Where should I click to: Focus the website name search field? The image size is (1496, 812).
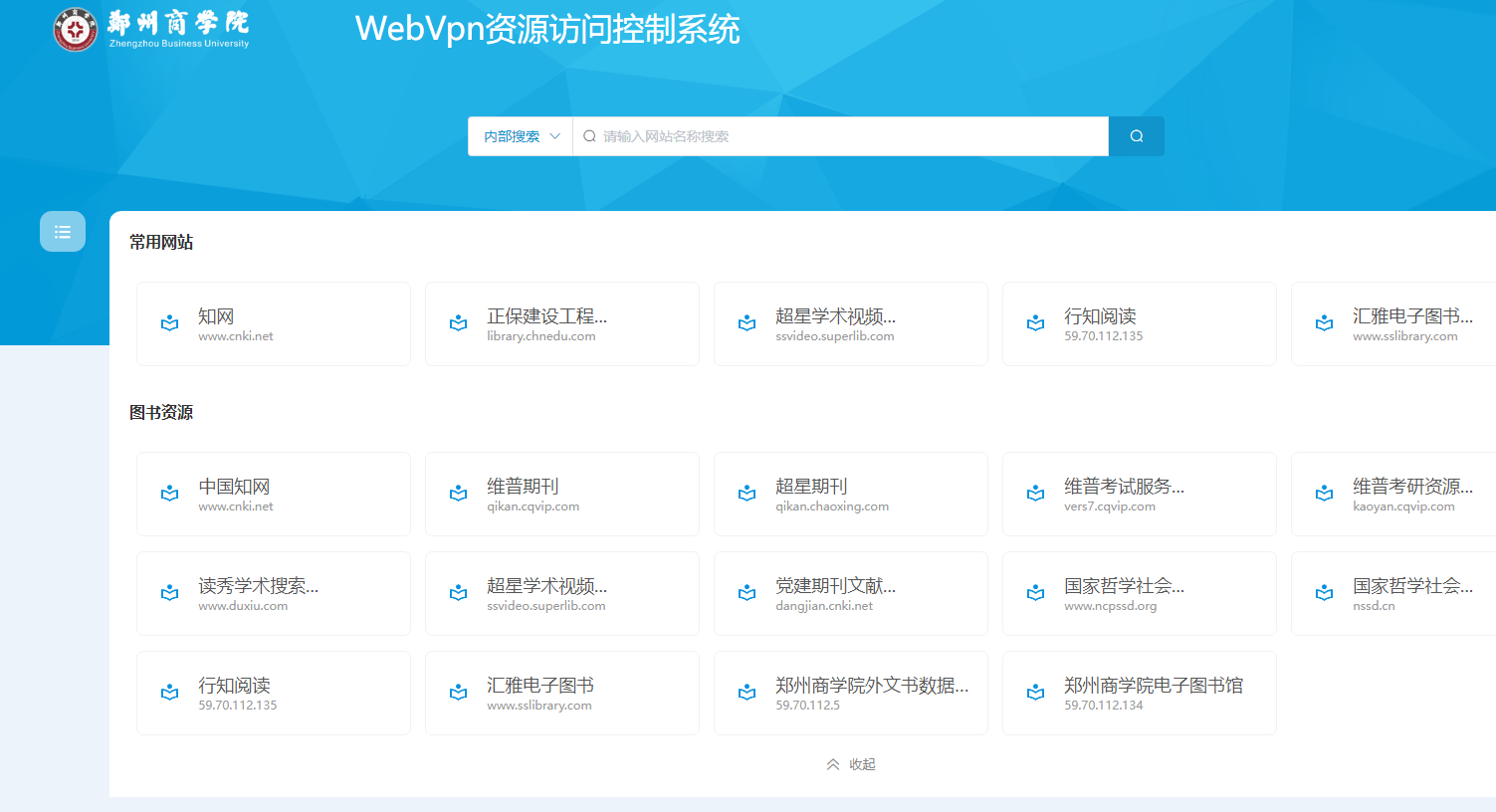click(x=841, y=136)
